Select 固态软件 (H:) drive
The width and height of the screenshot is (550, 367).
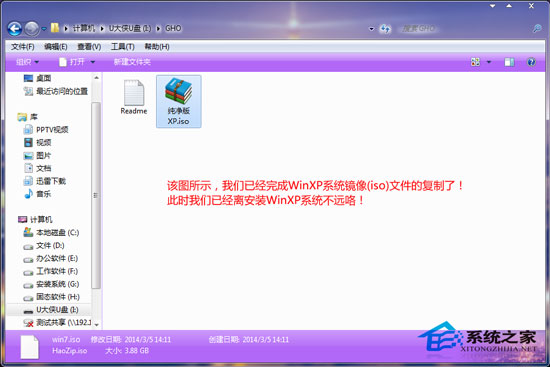coord(51,297)
